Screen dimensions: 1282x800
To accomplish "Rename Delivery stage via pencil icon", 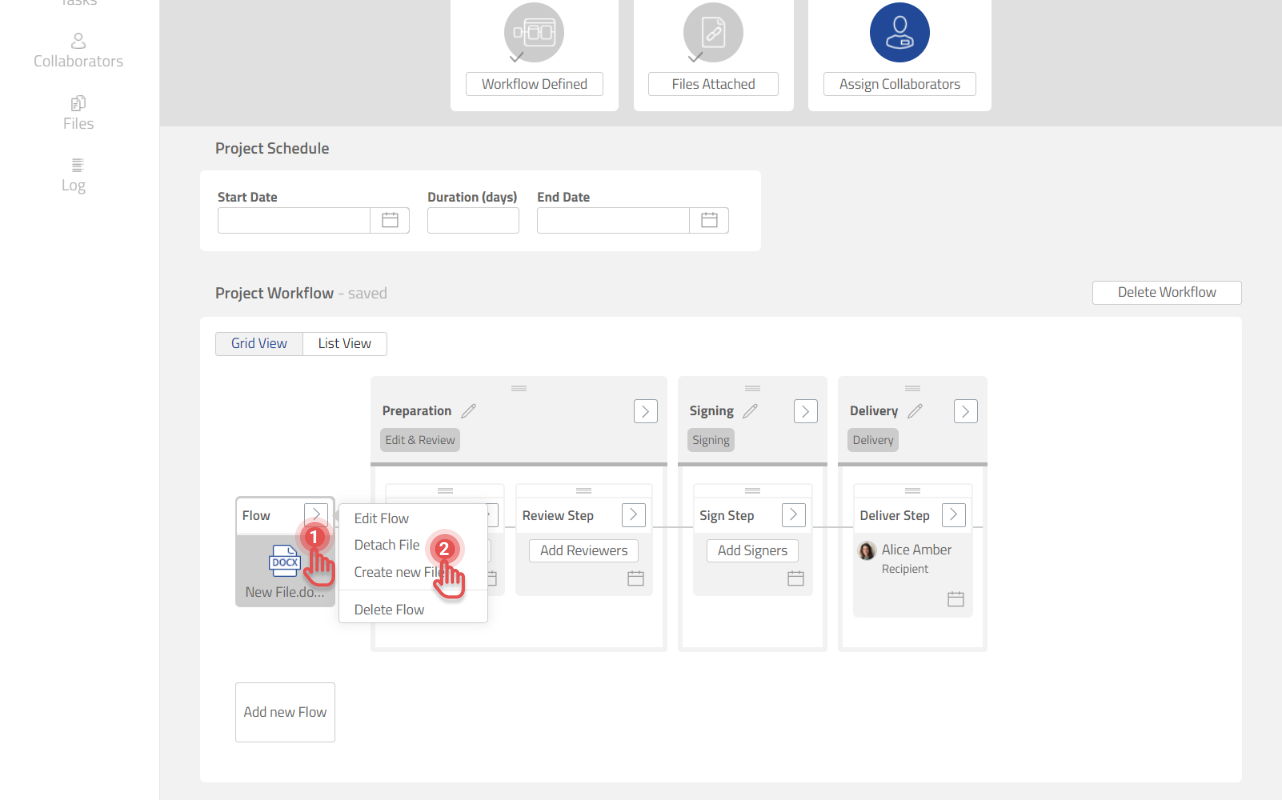I will 914,411.
